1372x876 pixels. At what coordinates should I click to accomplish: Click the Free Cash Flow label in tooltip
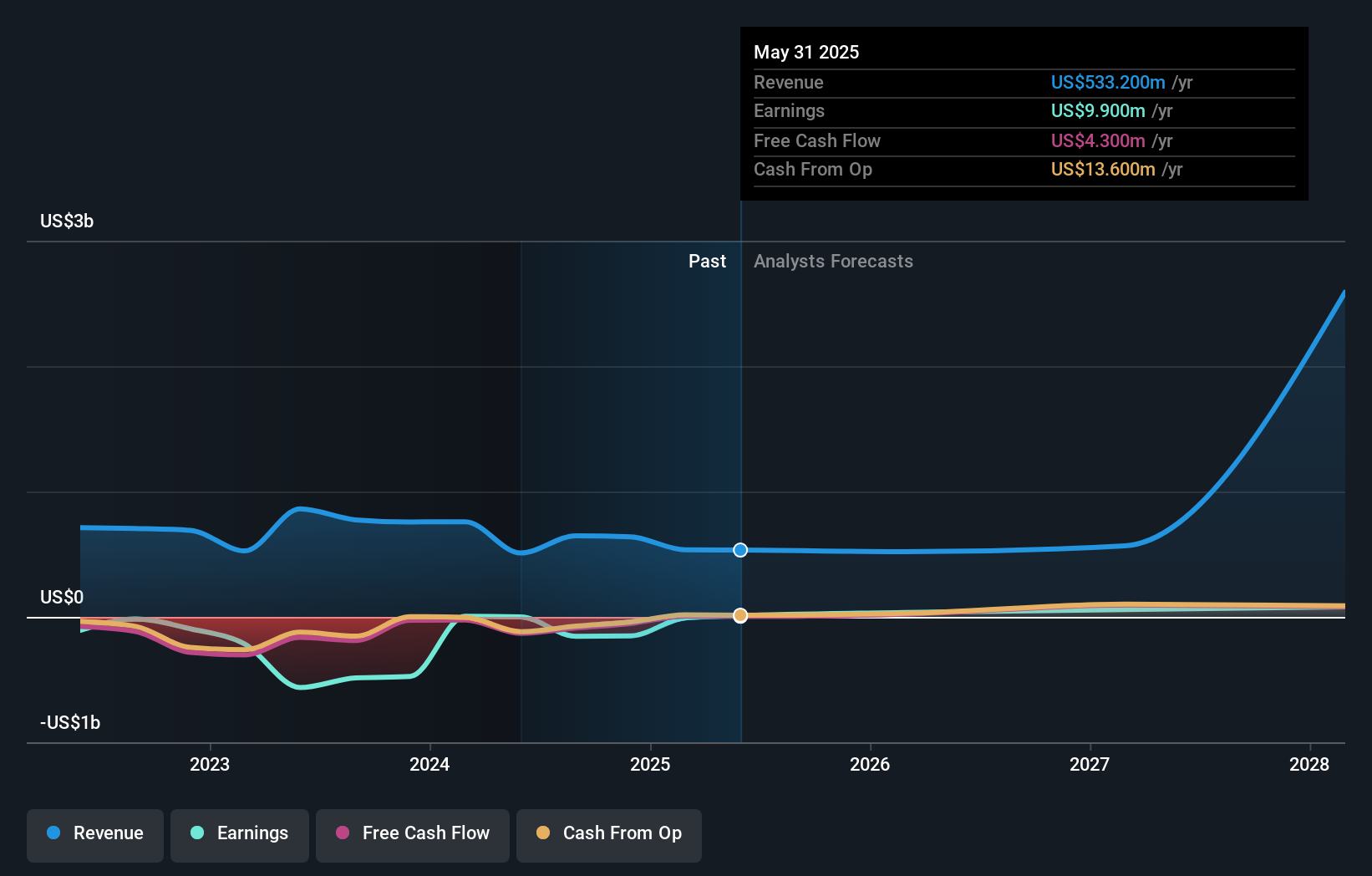click(x=817, y=140)
